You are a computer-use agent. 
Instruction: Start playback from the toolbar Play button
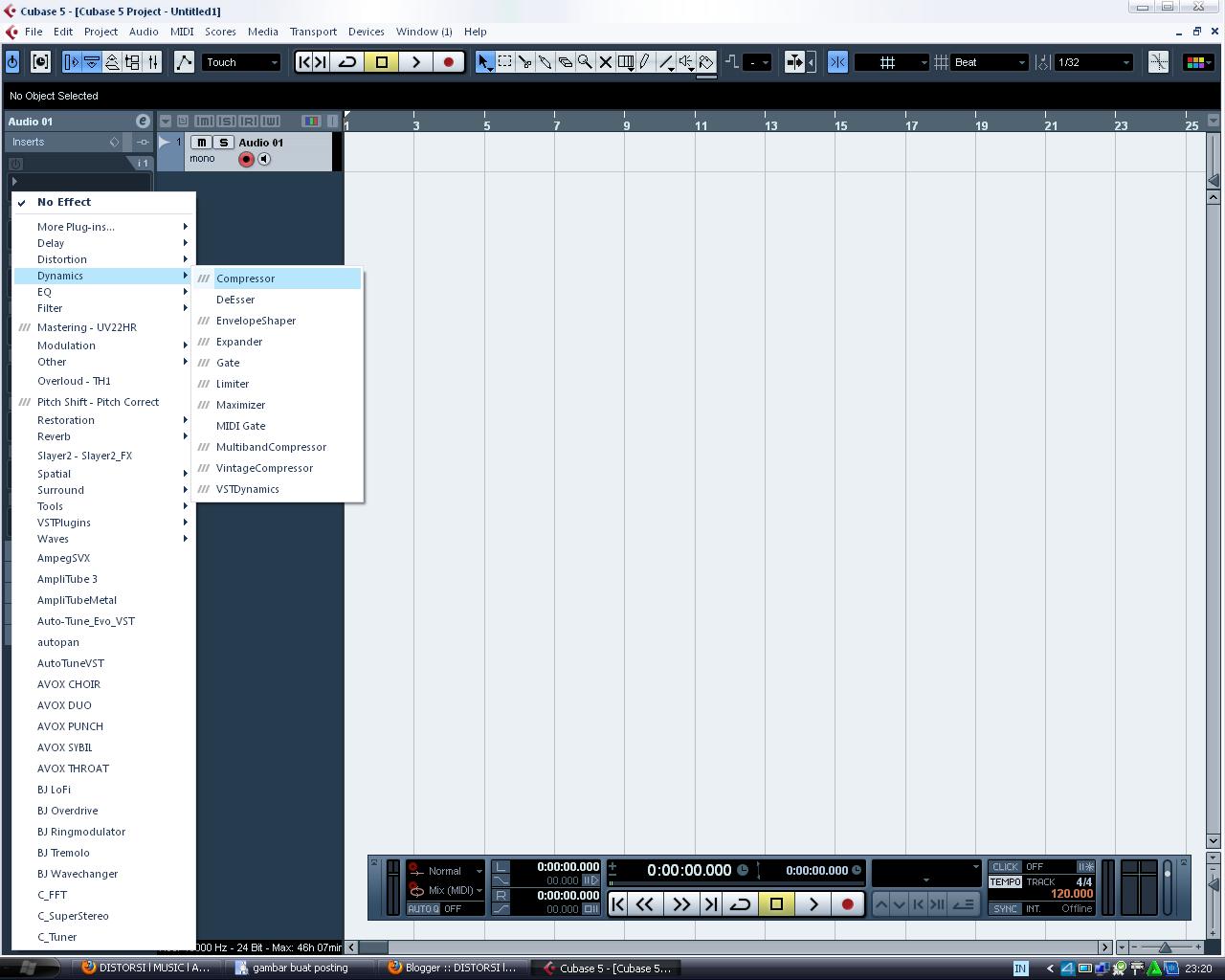415,62
